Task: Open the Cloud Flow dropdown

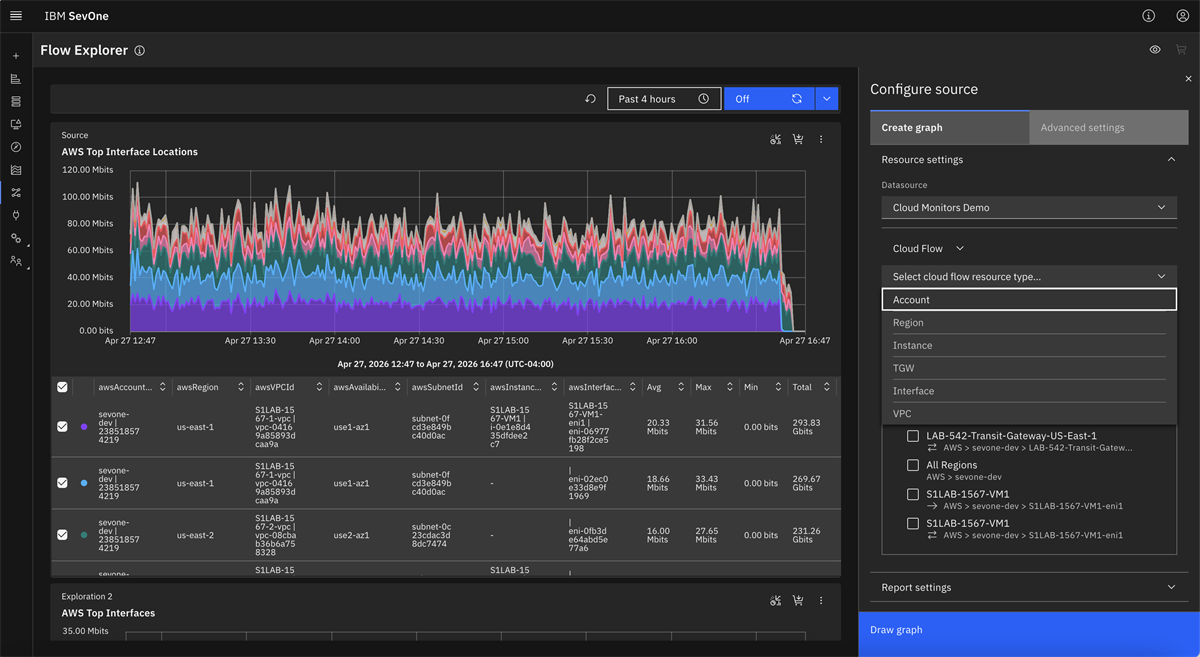Action: click(x=929, y=248)
